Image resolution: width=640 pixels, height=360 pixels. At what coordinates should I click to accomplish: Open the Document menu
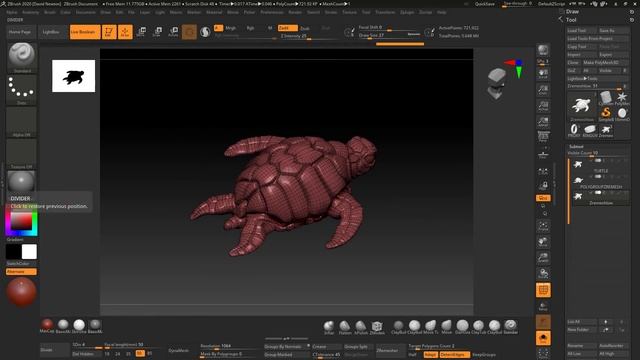tap(86, 12)
